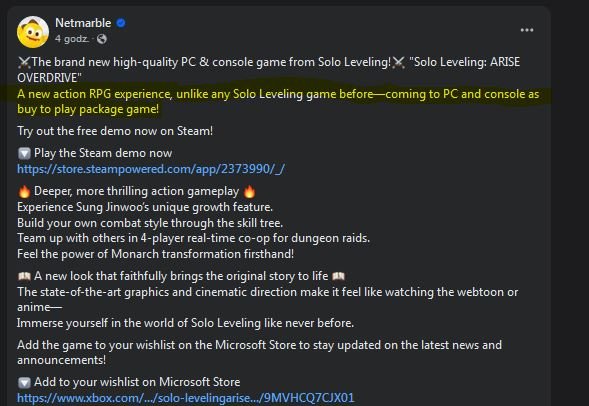Screen dimensions: 589x406
Task: Click the crossed swords emoji before 'The brand new'
Action: [24, 62]
